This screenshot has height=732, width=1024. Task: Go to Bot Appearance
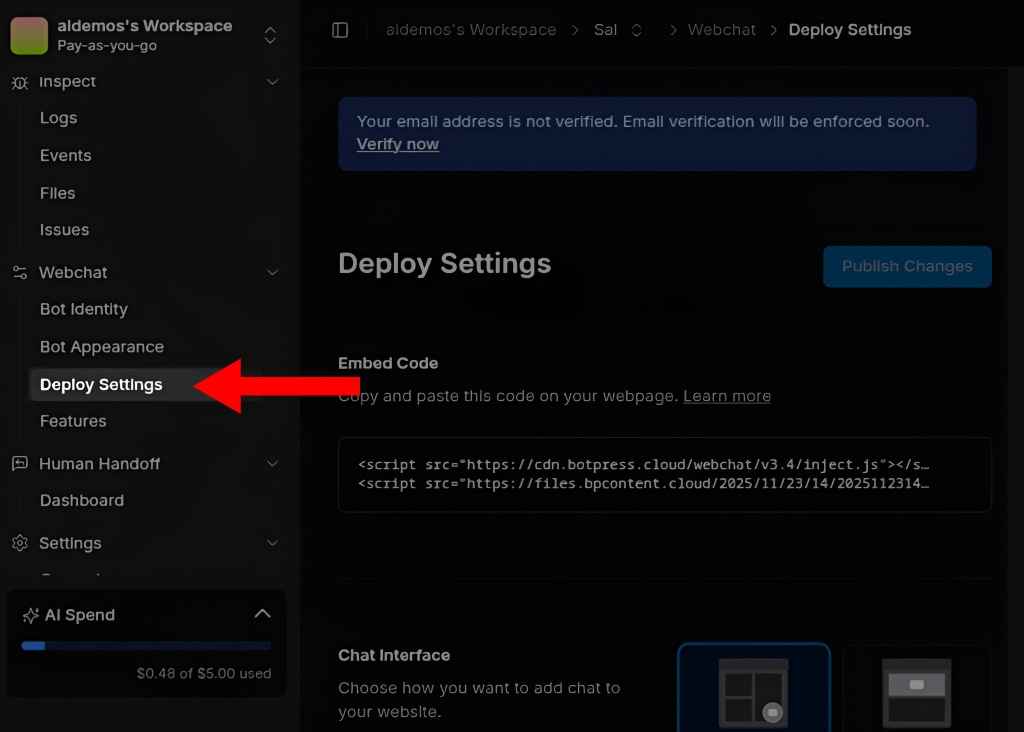point(102,347)
